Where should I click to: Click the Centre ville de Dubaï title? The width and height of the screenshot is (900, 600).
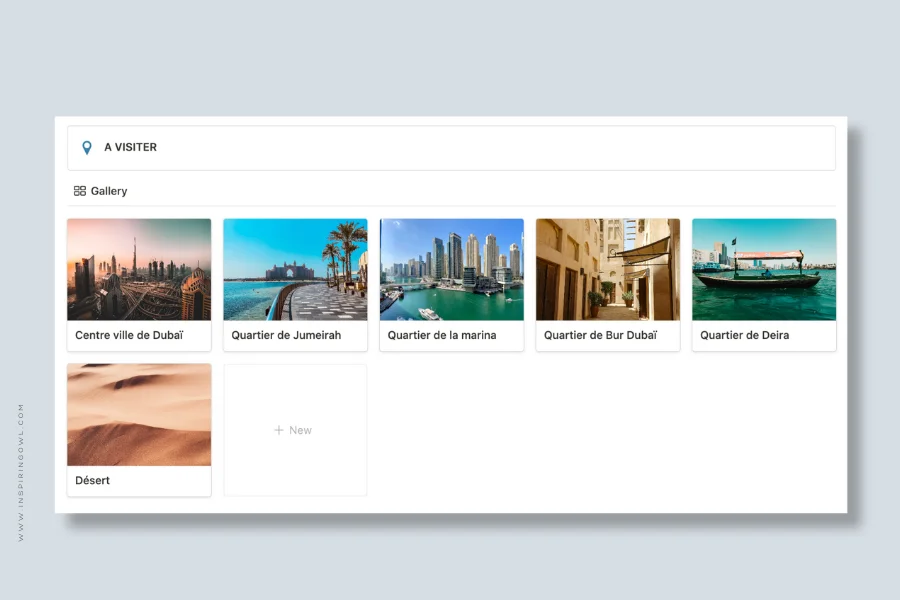129,335
